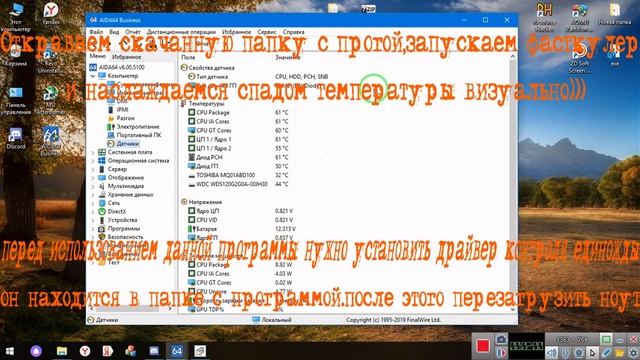Sort by the Значение column header
Viewport: 640px width, 360px height.
[x=287, y=58]
